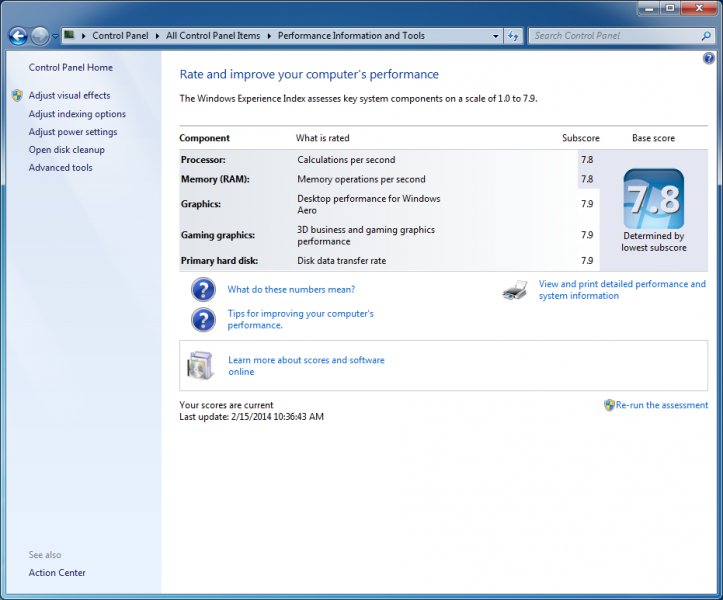Click the Subscore column header
The height and width of the screenshot is (600, 723).
point(581,138)
